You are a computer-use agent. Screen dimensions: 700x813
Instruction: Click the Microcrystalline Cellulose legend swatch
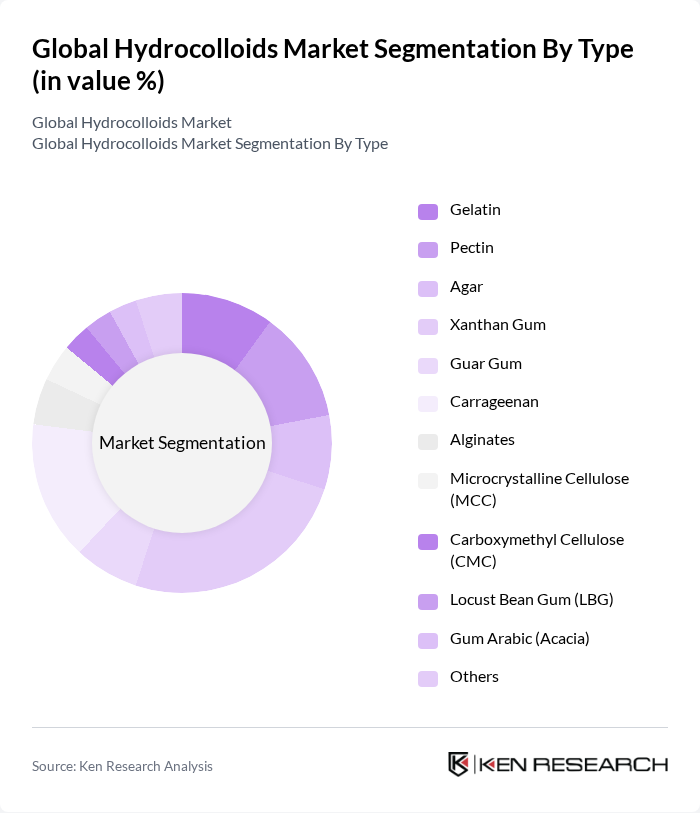(x=428, y=480)
